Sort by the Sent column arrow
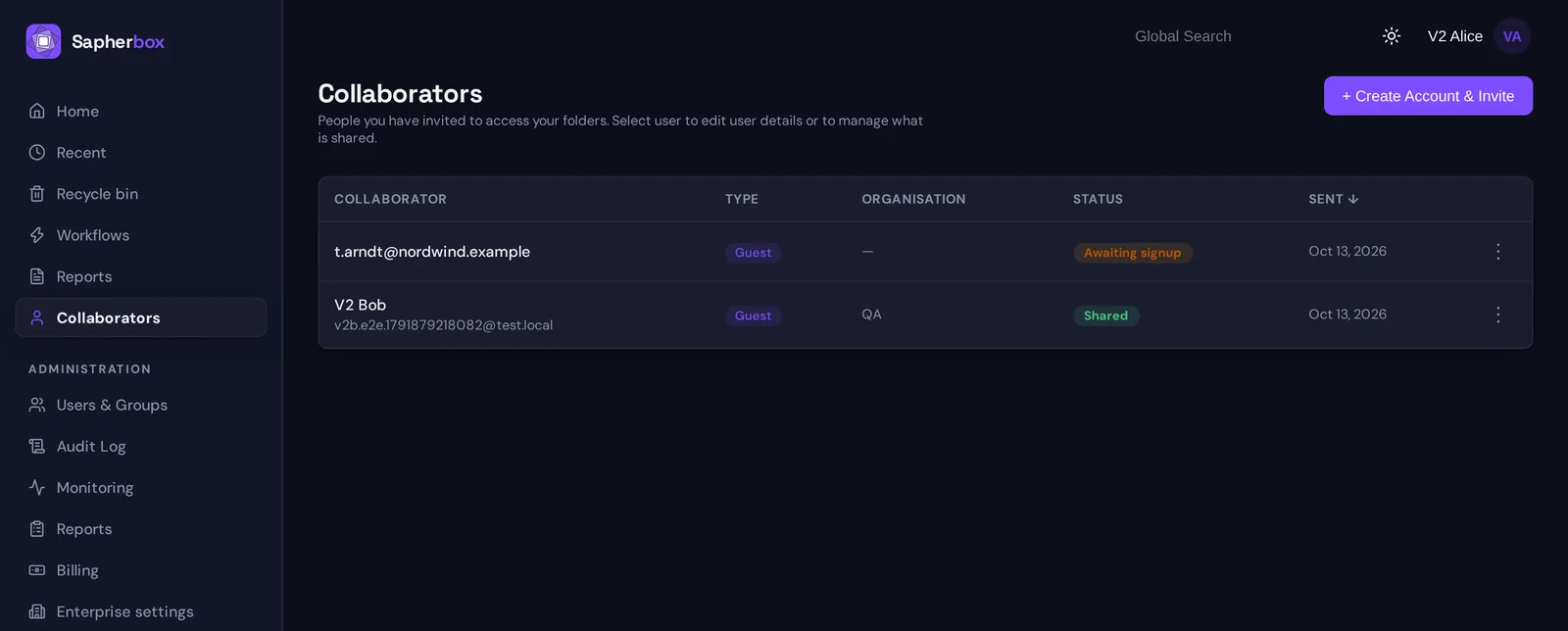Screen dimensions: 1568x631 pyautogui.click(x=1353, y=199)
